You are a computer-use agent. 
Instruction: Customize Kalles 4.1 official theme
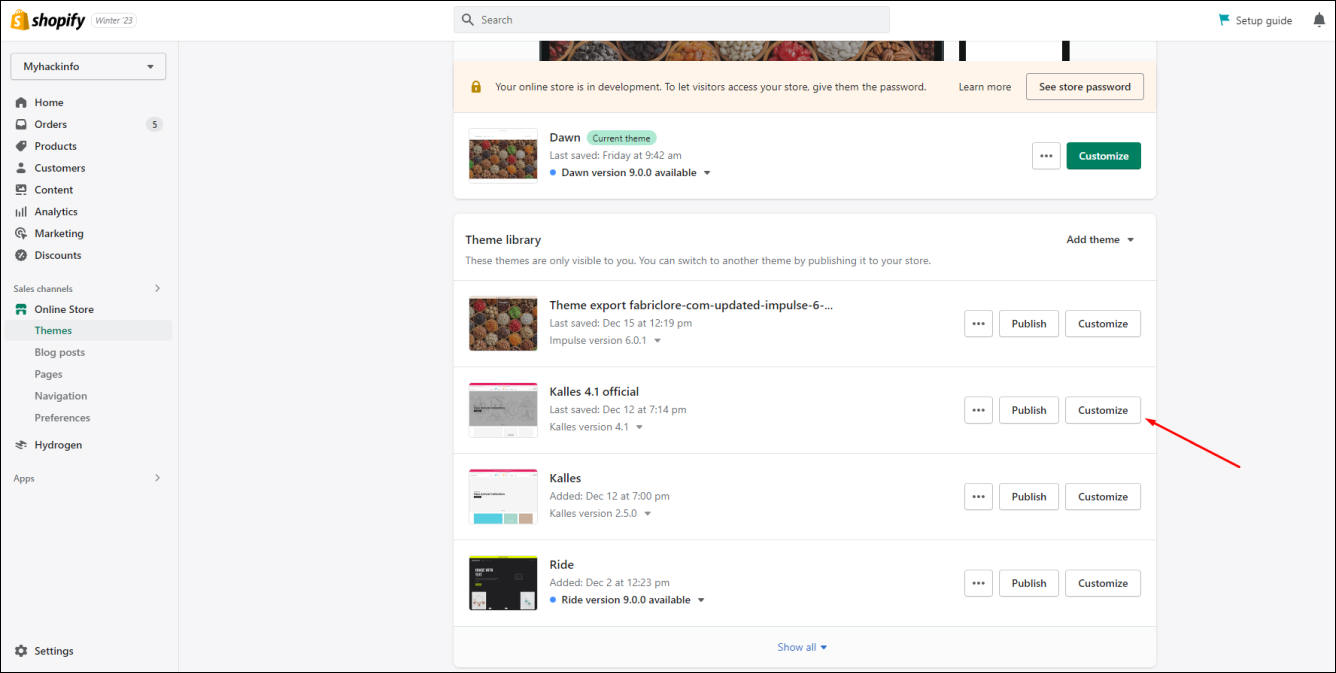coord(1103,410)
